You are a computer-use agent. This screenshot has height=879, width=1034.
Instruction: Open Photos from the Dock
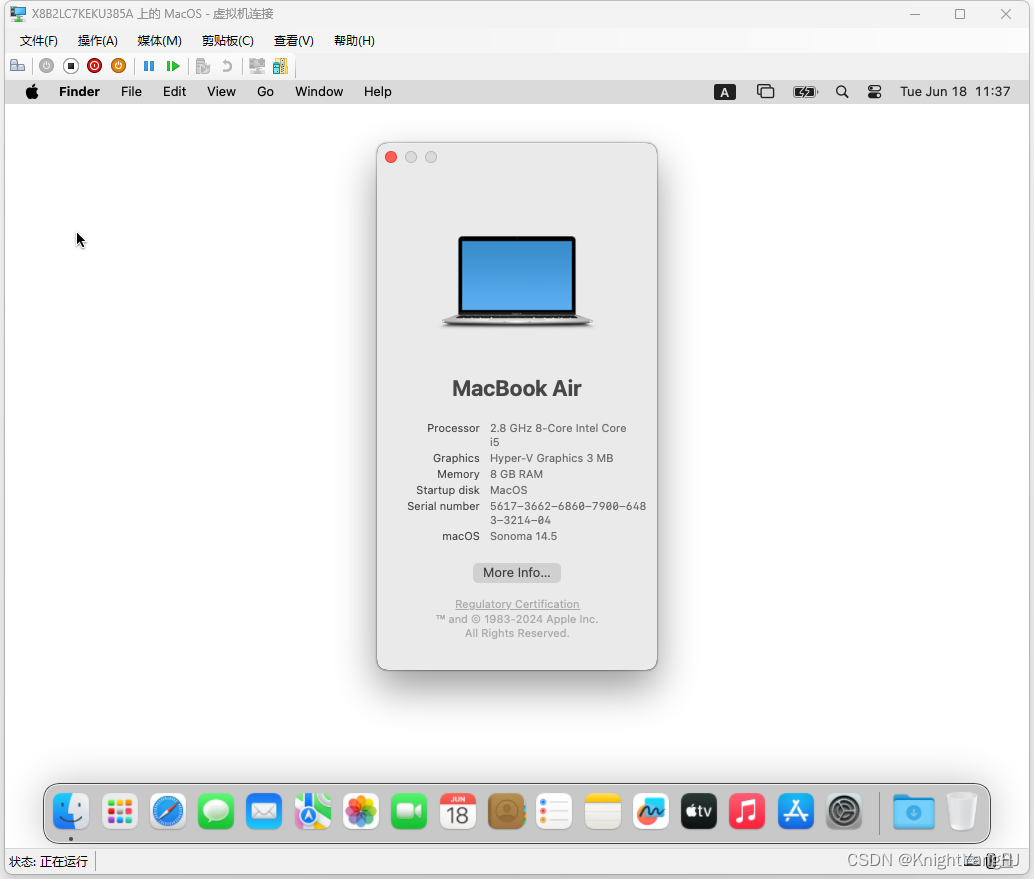[361, 812]
